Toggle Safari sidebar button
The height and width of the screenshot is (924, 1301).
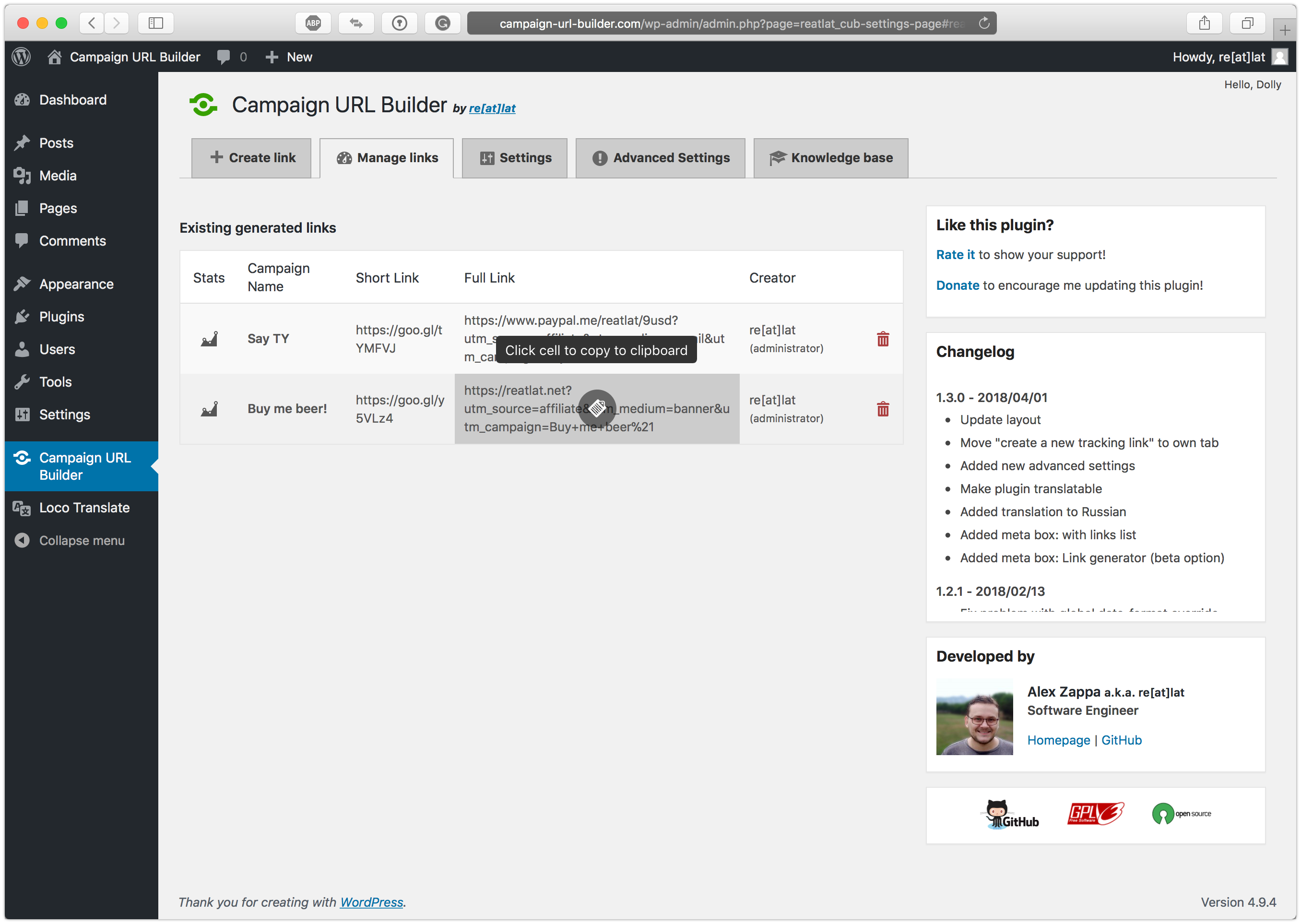pyautogui.click(x=155, y=24)
